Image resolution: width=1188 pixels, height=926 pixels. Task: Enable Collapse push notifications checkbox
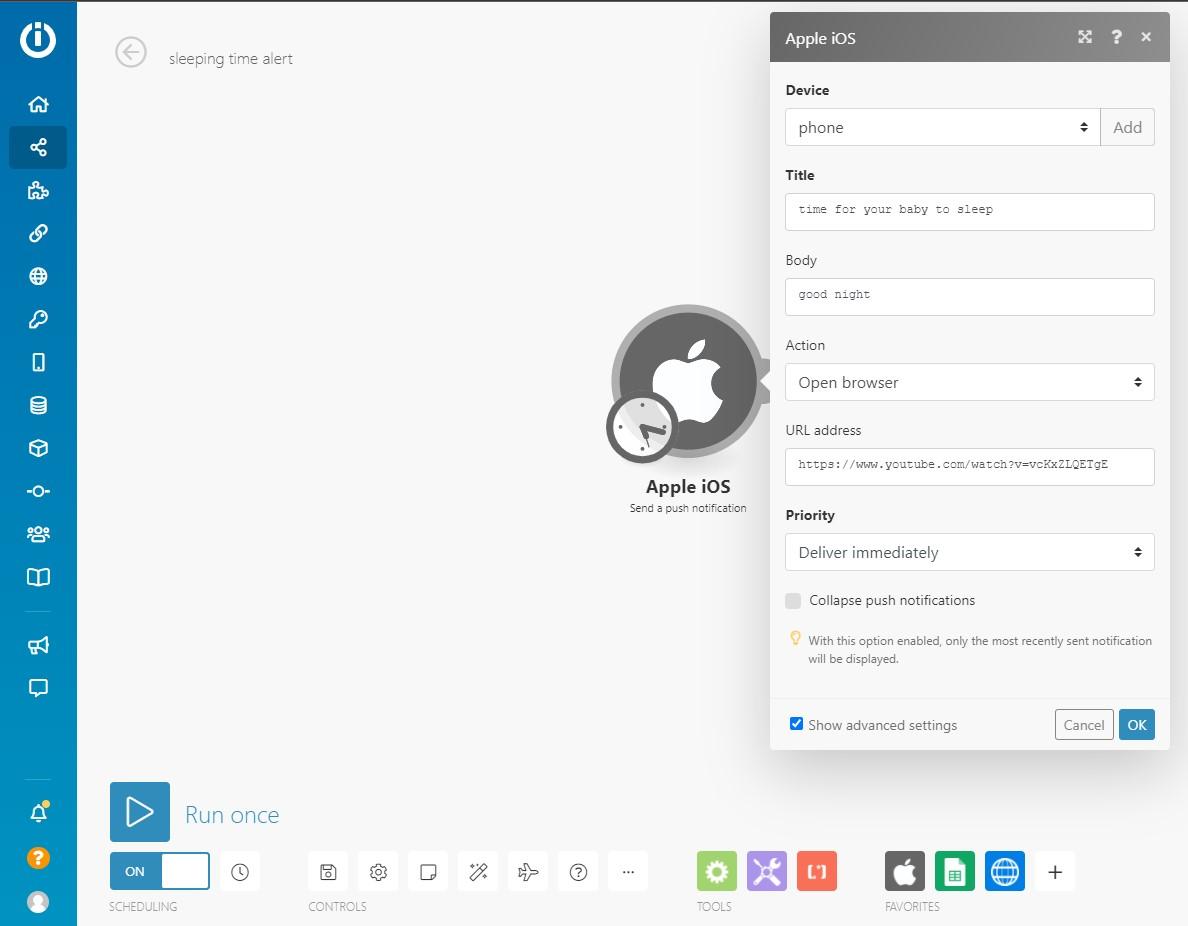coord(793,601)
